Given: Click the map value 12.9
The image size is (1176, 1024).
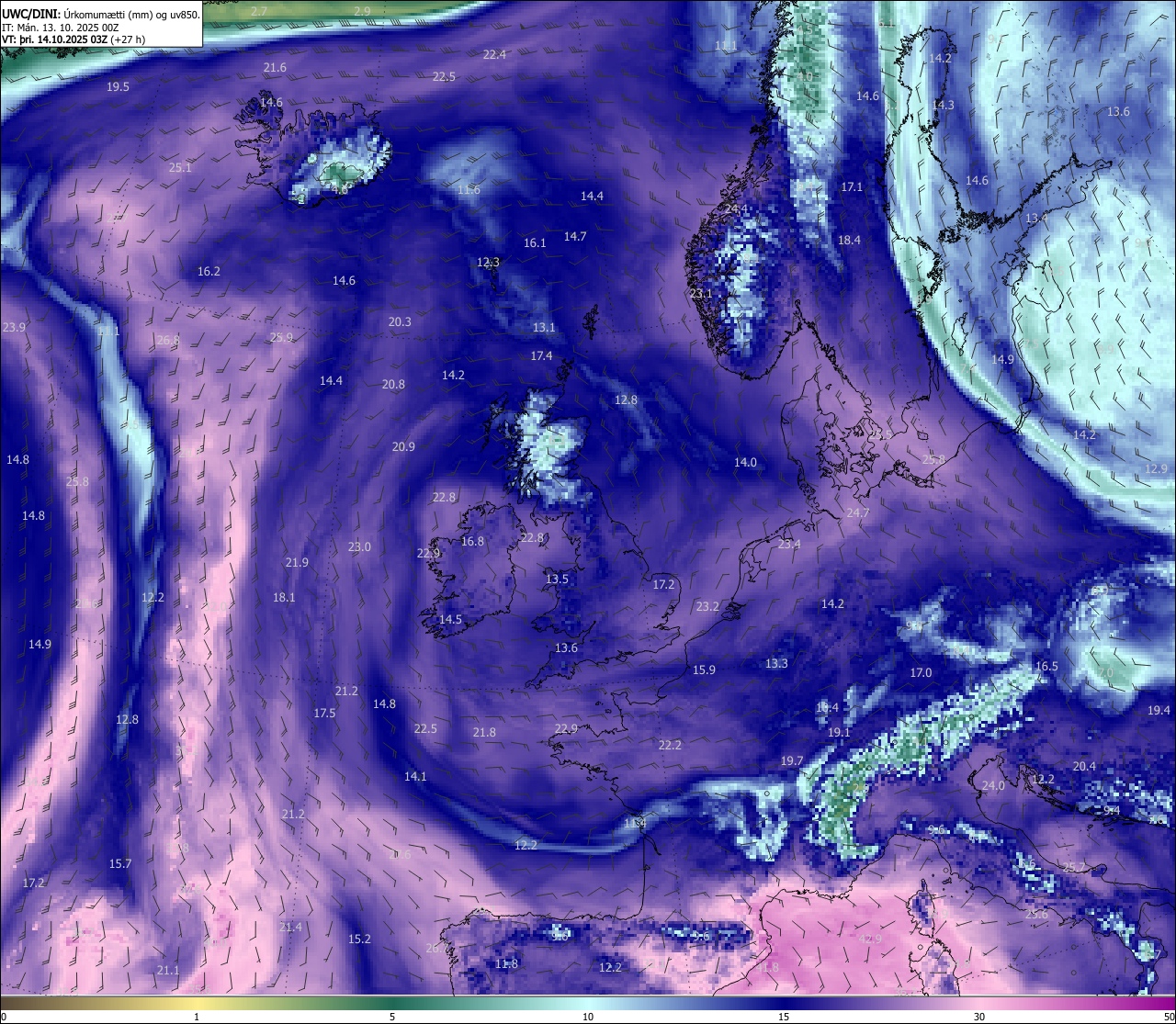Looking at the screenshot, I should tap(1156, 469).
